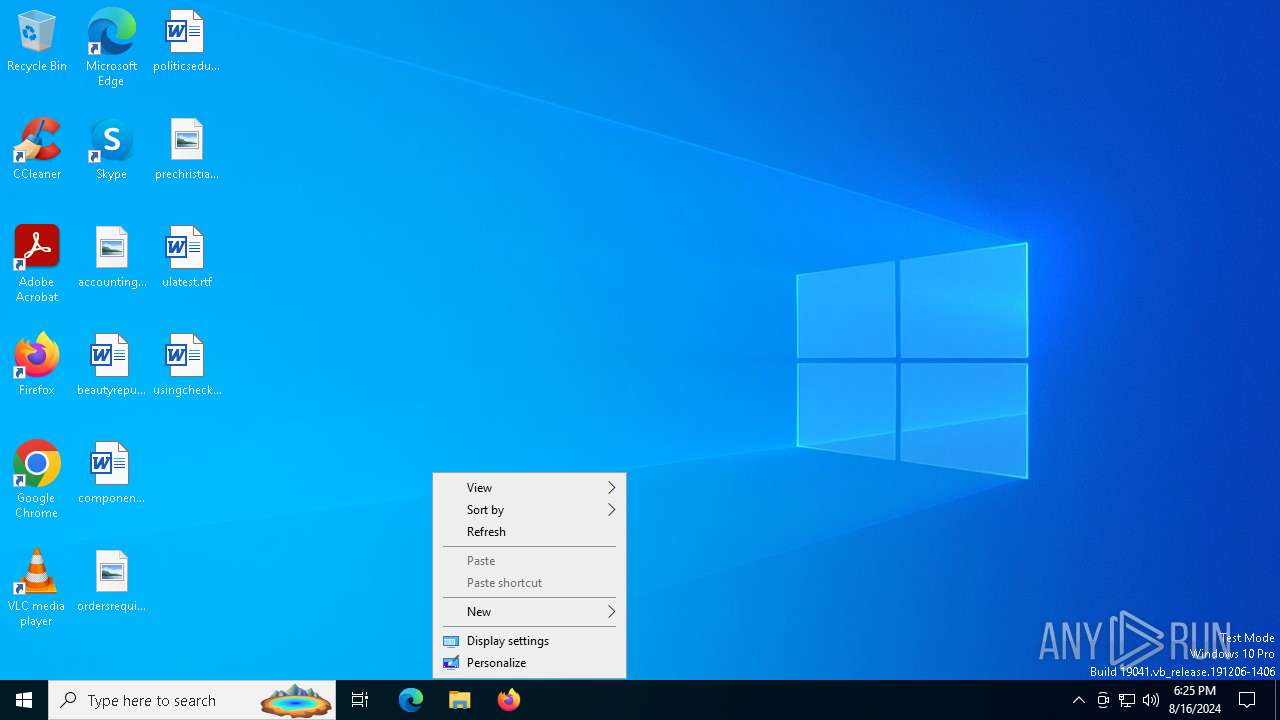Expand the New submenu
This screenshot has width=1280, height=720.
click(x=529, y=612)
